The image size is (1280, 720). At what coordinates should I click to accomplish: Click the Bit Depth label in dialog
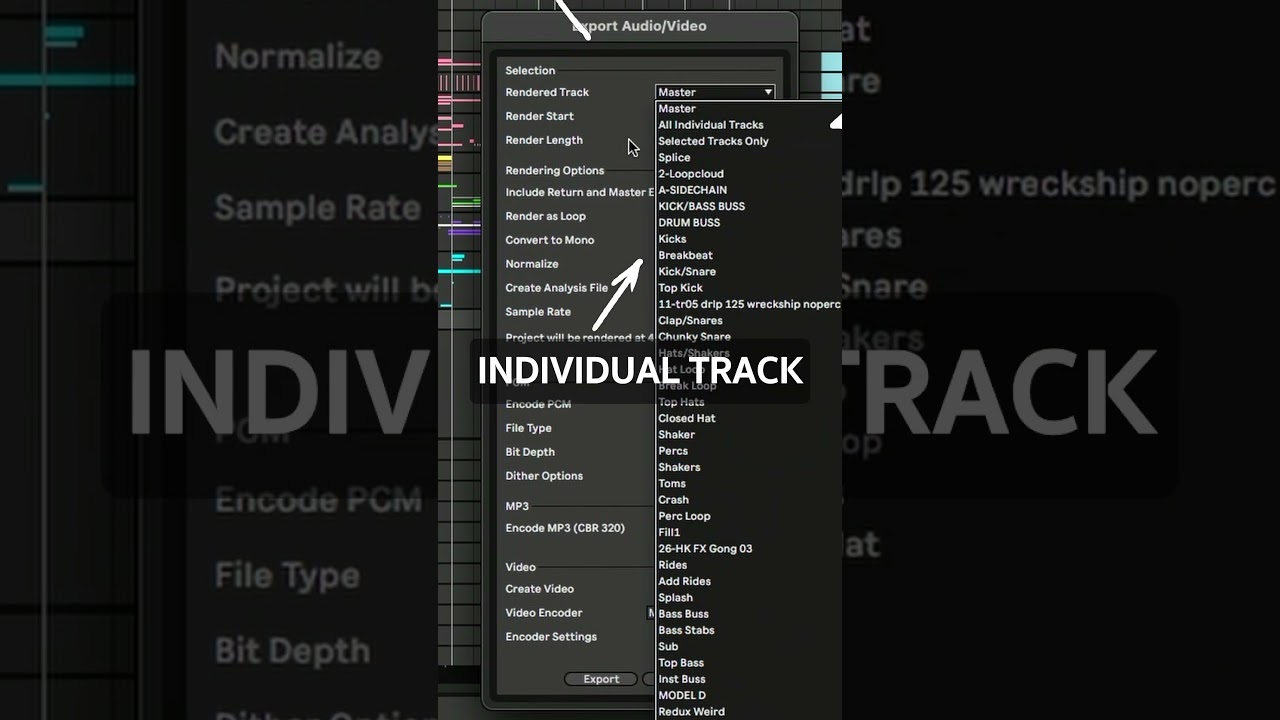point(530,452)
